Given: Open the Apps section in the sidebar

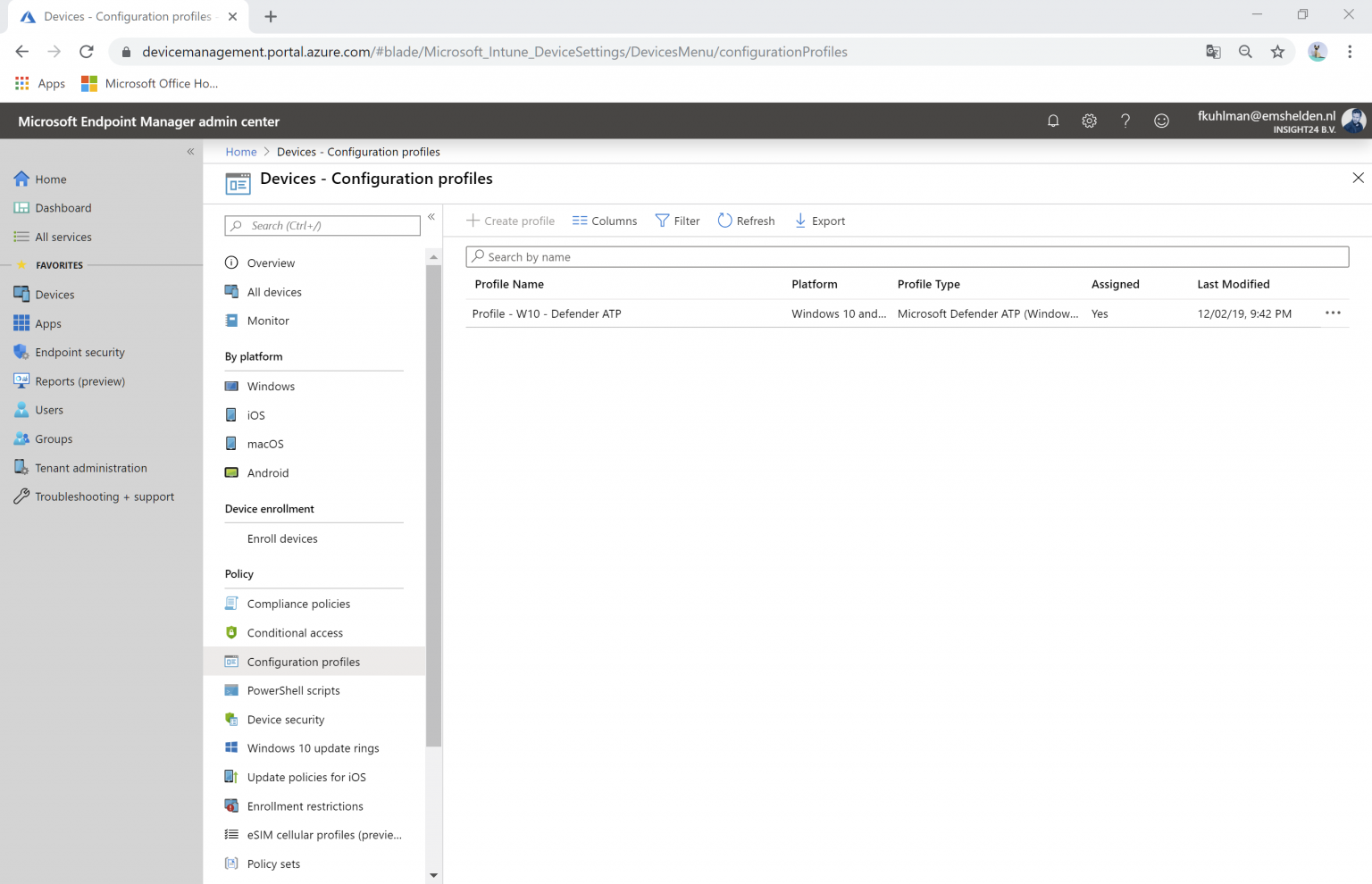Looking at the screenshot, I should click(48, 323).
